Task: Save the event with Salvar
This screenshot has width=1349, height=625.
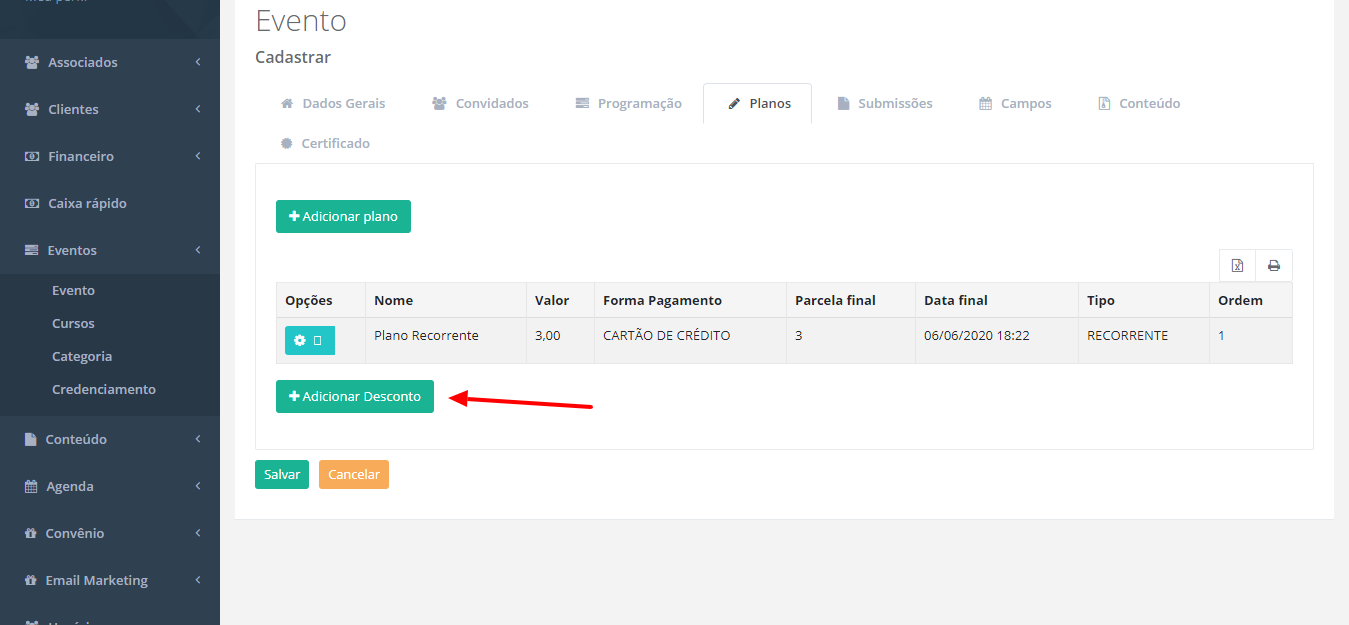Action: (x=282, y=474)
